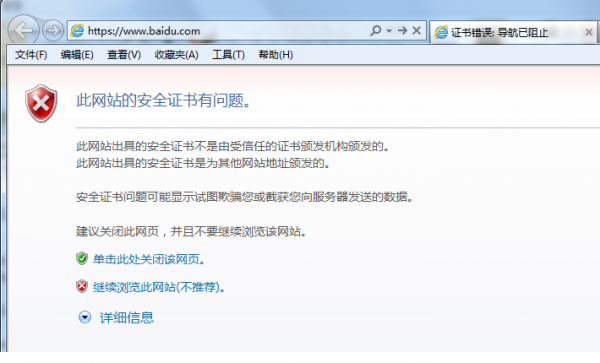Click the text 安全证书问题可能显示试图欺骗您或截获您向服务器发送的数据。
The height and width of the screenshot is (363, 600).
coord(244,197)
